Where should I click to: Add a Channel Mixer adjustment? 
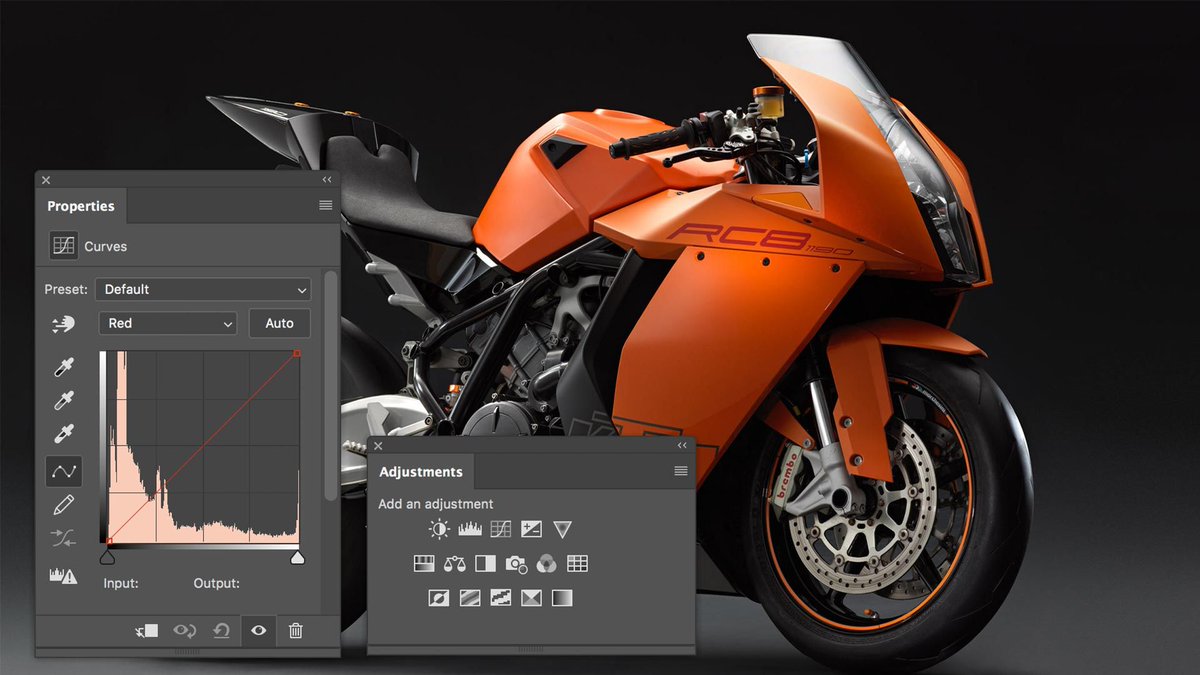coord(546,563)
